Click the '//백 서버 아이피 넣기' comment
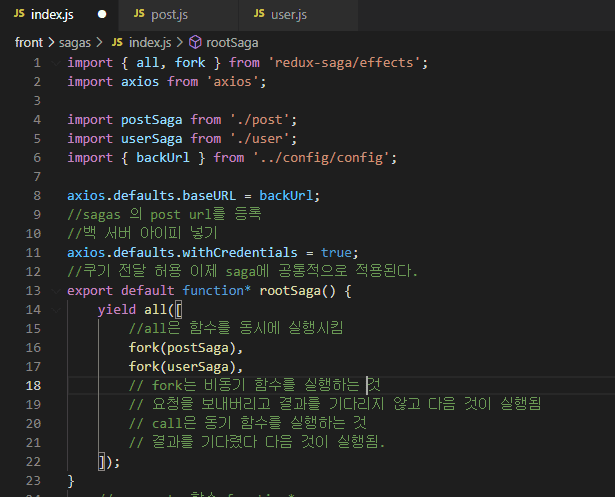 pyautogui.click(x=142, y=233)
